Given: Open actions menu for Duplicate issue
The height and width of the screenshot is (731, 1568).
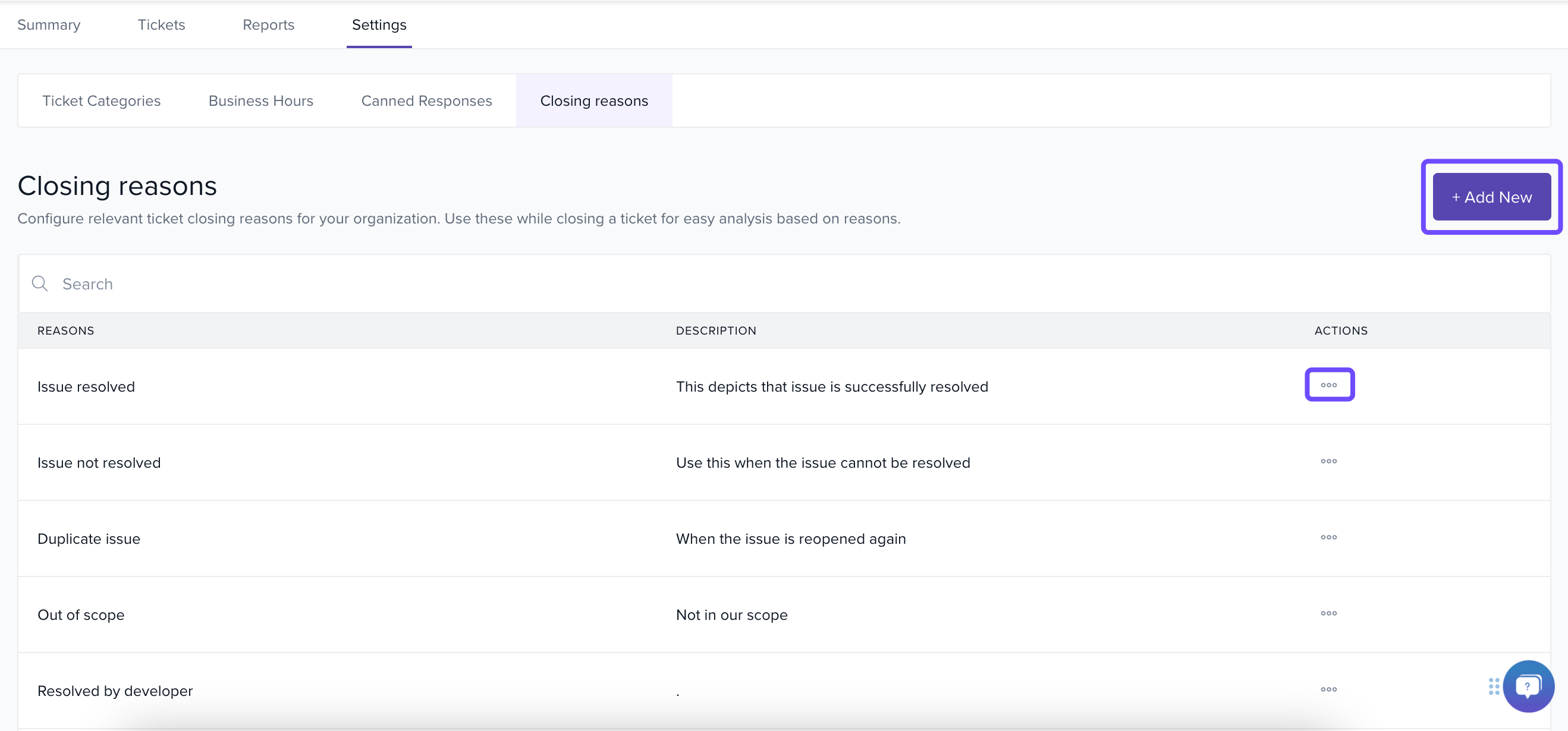Looking at the screenshot, I should pyautogui.click(x=1329, y=537).
